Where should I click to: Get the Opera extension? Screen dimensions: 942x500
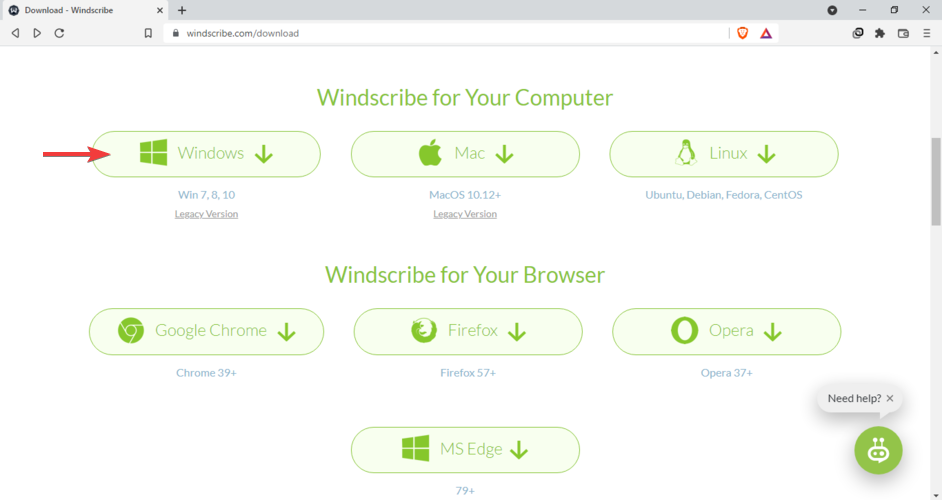[726, 332]
